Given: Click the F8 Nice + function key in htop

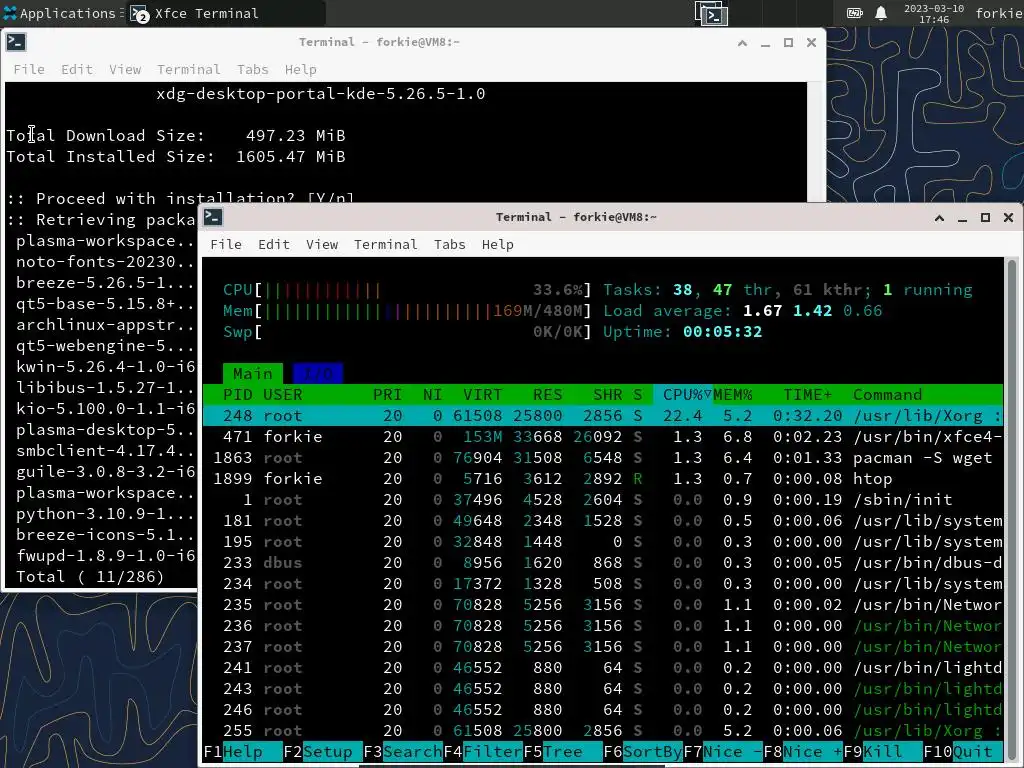Looking at the screenshot, I should pyautogui.click(x=803, y=752).
